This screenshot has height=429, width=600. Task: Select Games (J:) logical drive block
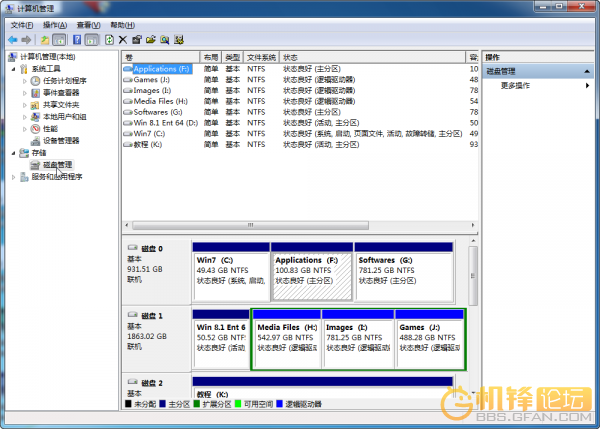point(429,339)
